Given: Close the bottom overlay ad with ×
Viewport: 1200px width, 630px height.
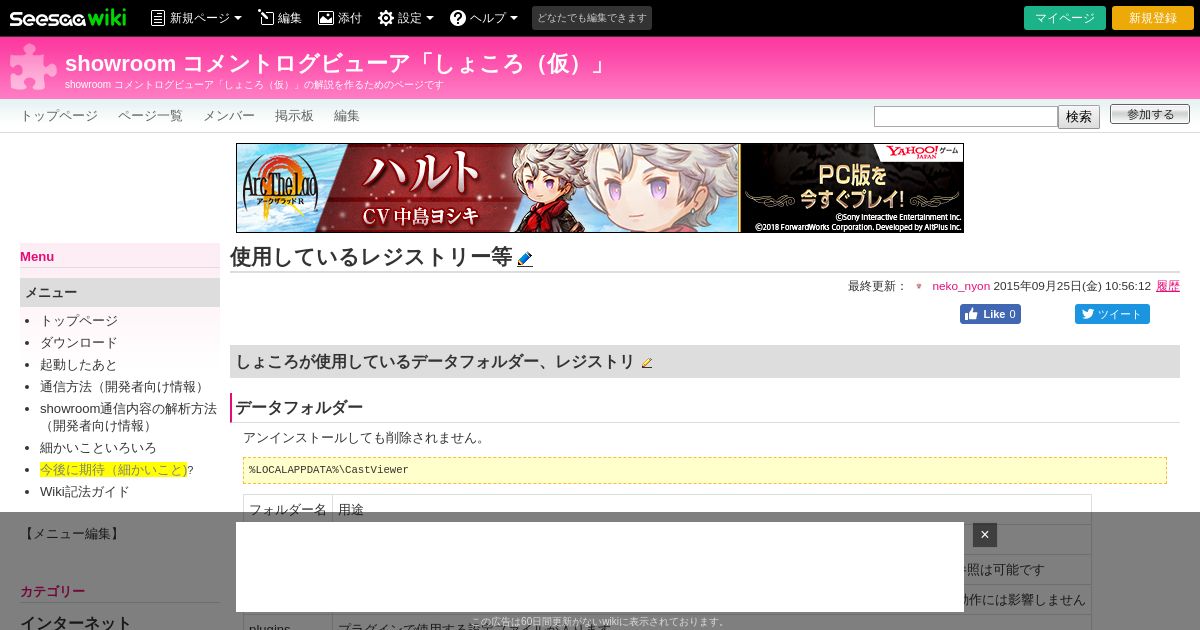Looking at the screenshot, I should 985,535.
